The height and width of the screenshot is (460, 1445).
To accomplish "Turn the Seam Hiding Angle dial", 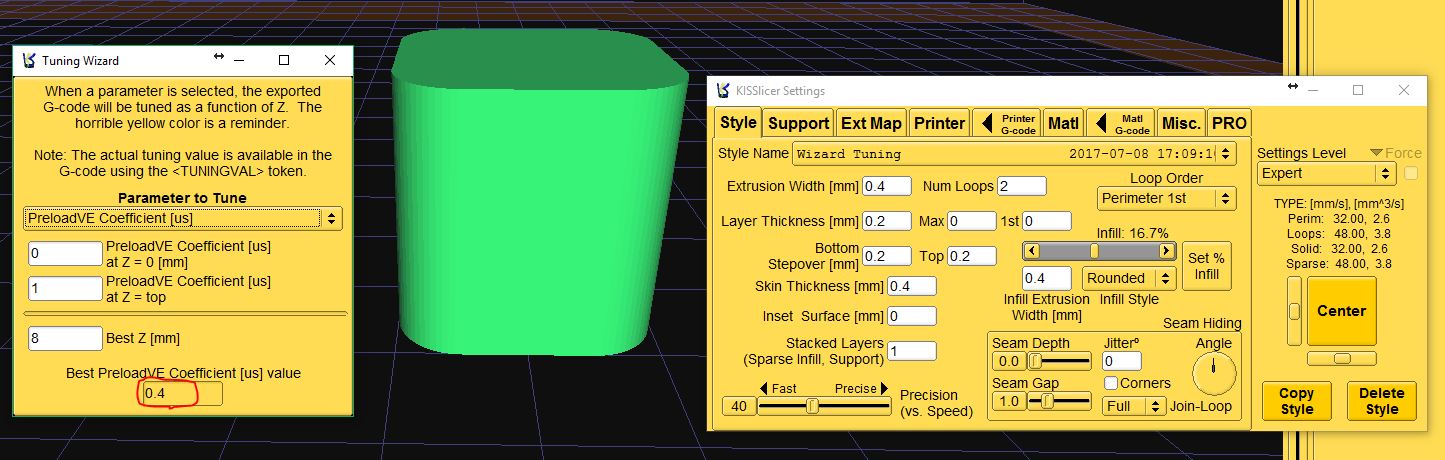I will coord(1213,375).
